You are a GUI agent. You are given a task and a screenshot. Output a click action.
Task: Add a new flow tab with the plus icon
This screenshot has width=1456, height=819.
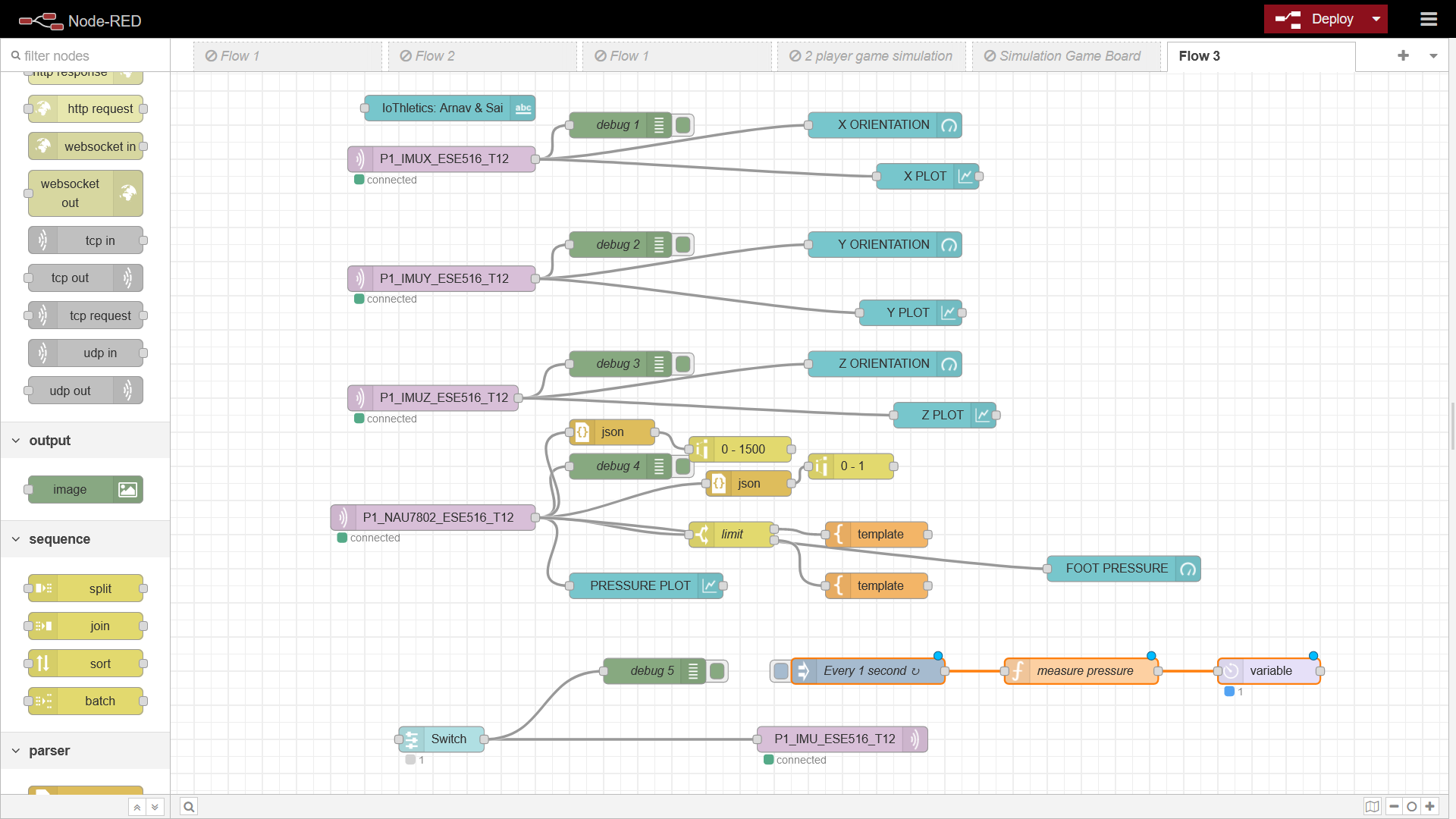[x=1403, y=55]
